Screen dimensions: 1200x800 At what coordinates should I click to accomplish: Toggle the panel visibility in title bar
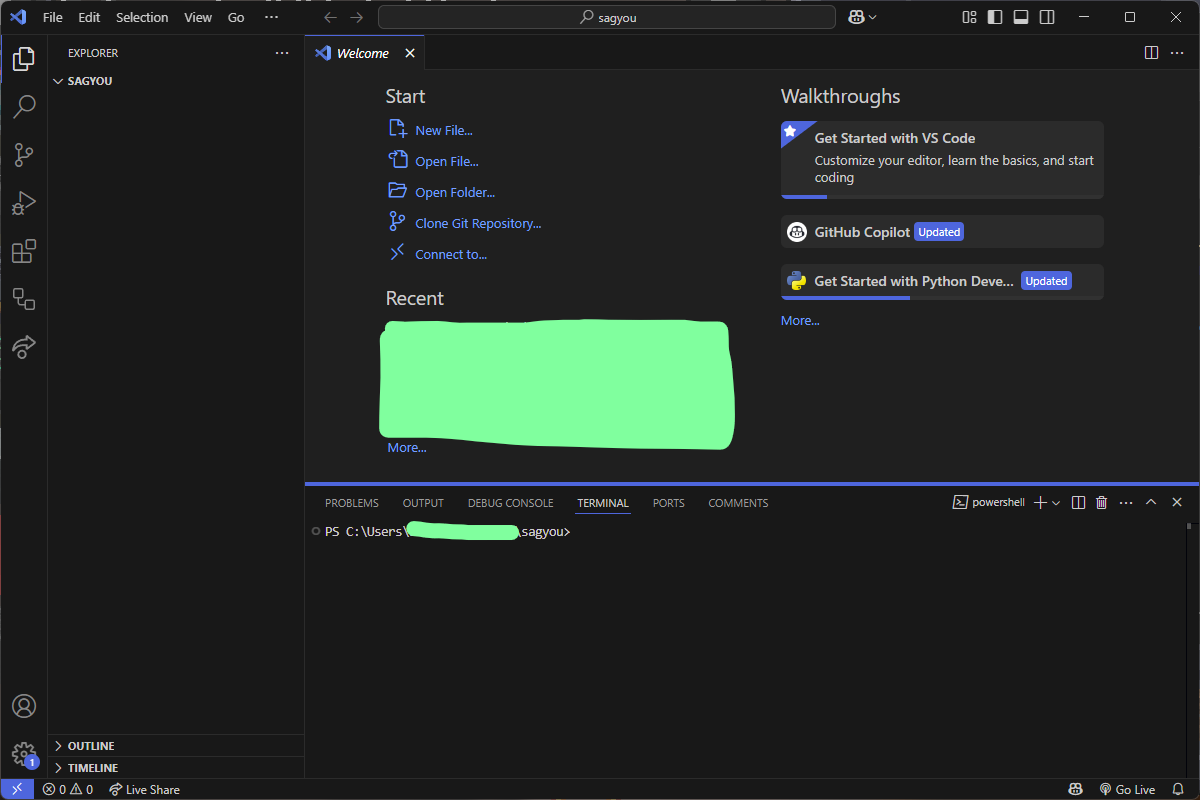coord(1021,17)
